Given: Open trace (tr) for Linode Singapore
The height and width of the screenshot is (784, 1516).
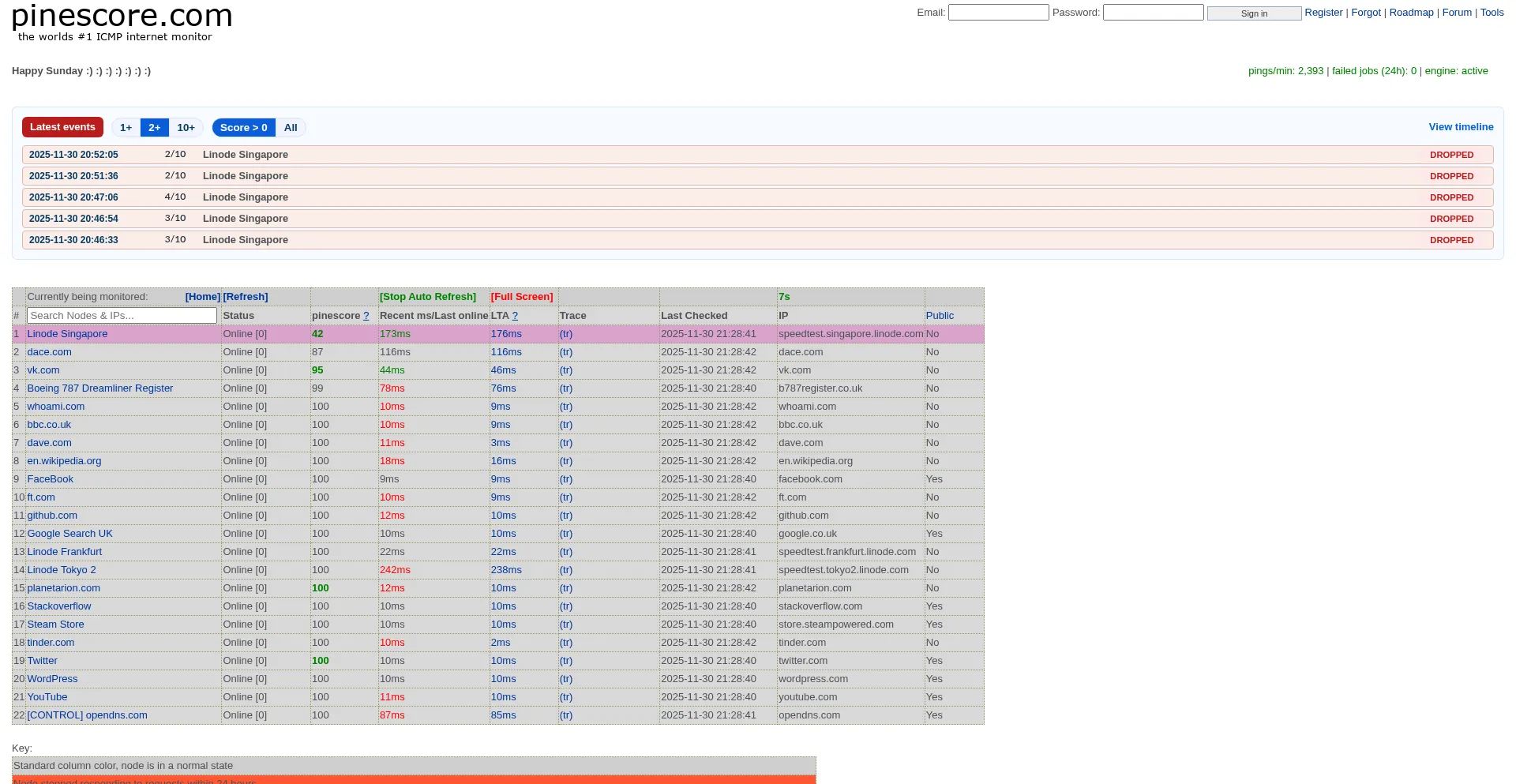Looking at the screenshot, I should click(565, 334).
